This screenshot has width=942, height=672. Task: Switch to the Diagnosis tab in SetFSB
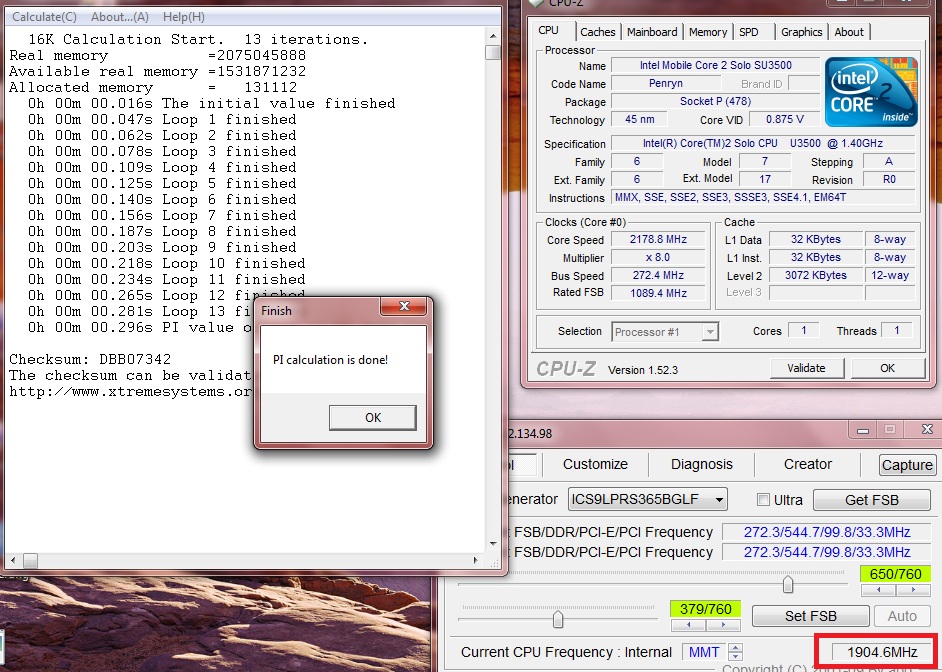coord(702,464)
